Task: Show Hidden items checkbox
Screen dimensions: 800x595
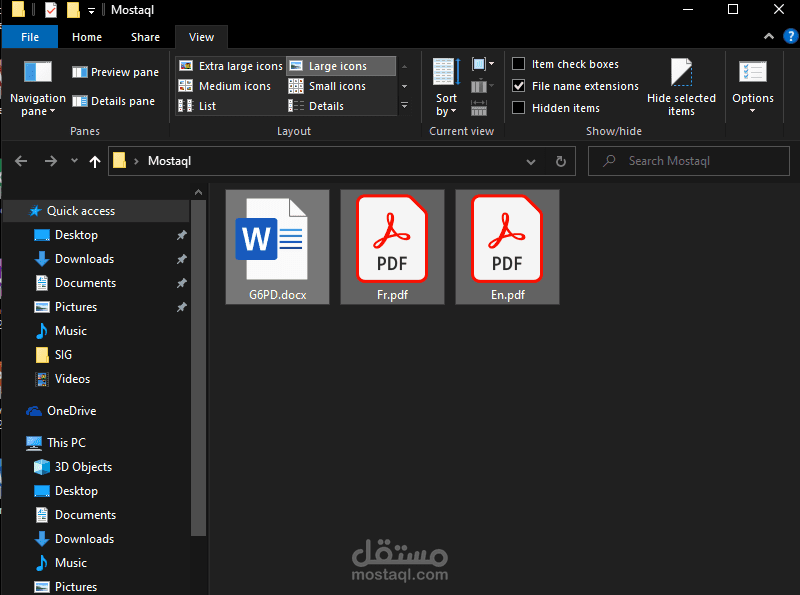Action: pyautogui.click(x=519, y=108)
